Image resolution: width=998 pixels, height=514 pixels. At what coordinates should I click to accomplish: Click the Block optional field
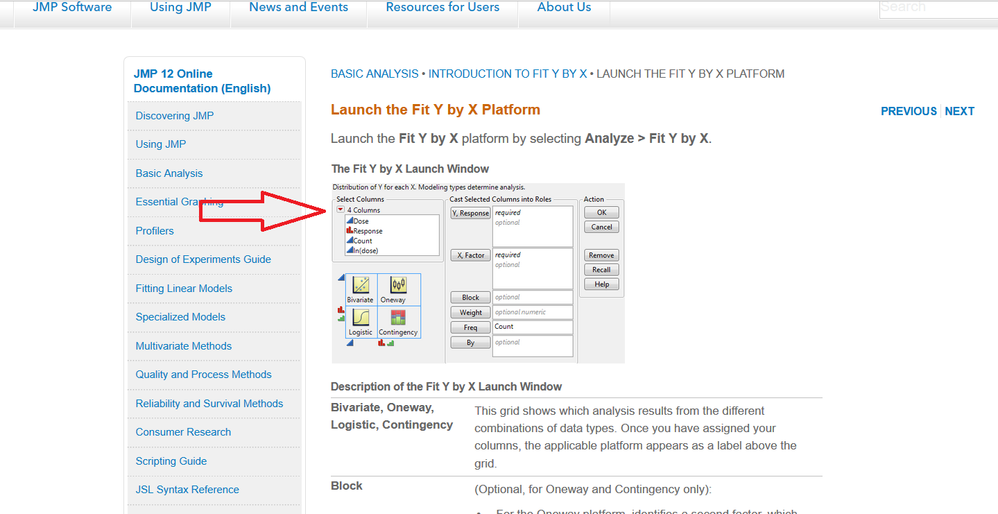pyautogui.click(x=533, y=297)
